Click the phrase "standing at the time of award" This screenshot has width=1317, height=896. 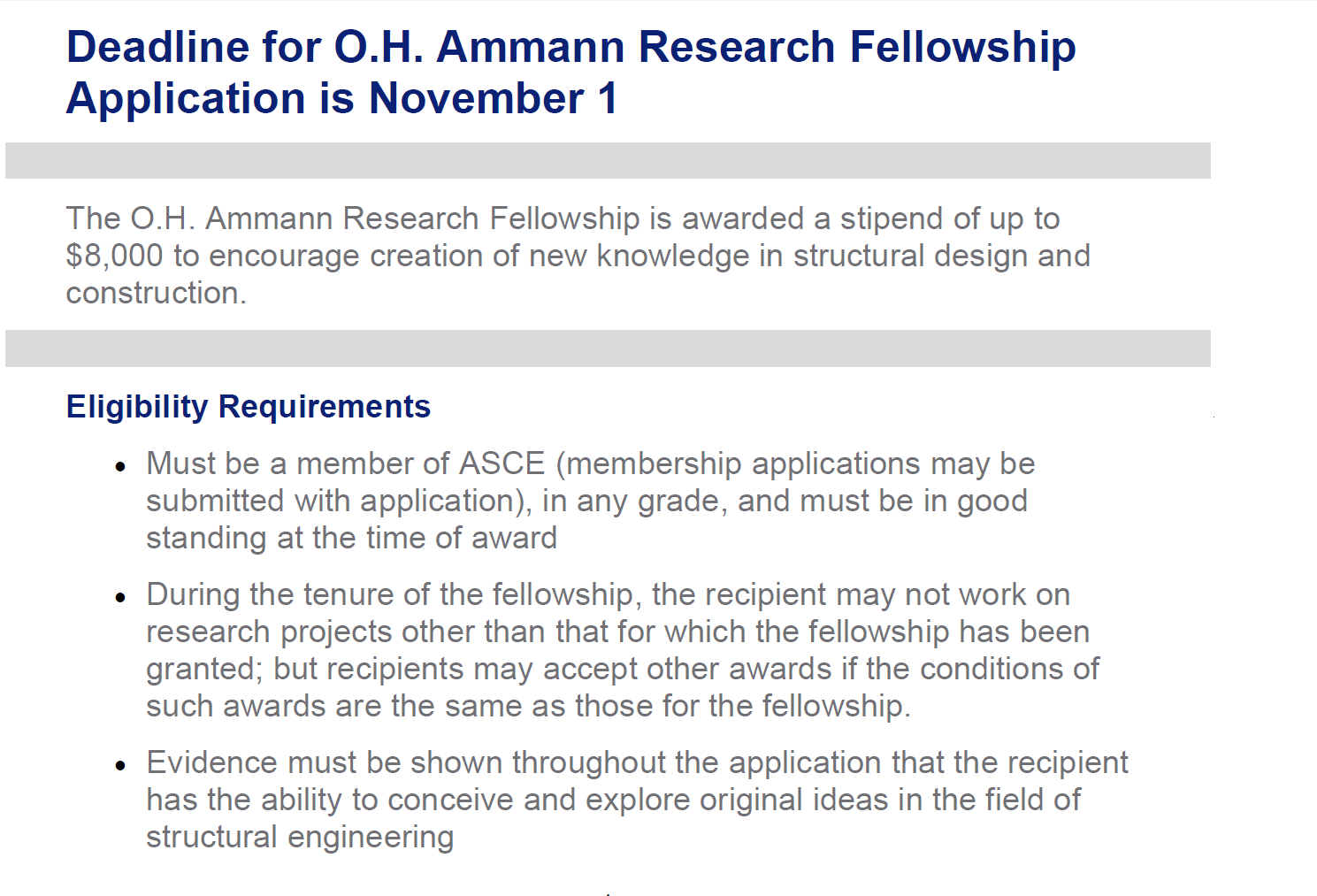351,538
